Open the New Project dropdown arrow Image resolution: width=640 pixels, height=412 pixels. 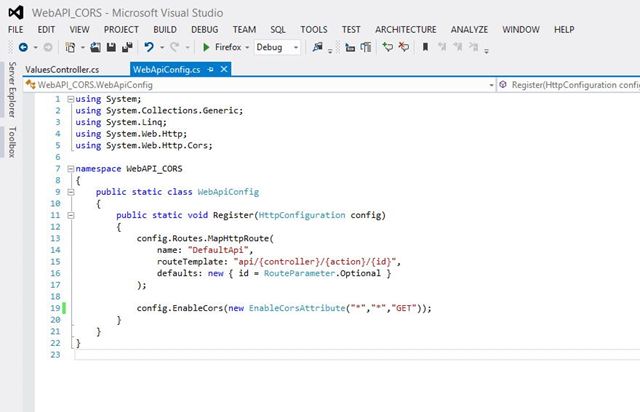[x=82, y=48]
